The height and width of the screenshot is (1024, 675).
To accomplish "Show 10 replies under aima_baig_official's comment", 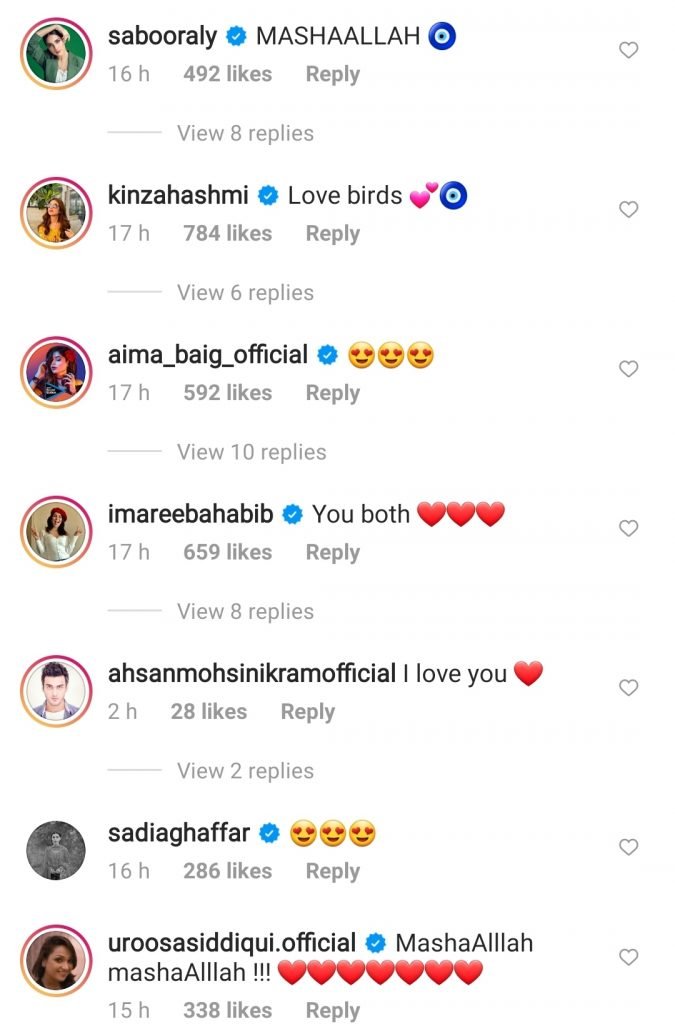I will click(x=251, y=452).
